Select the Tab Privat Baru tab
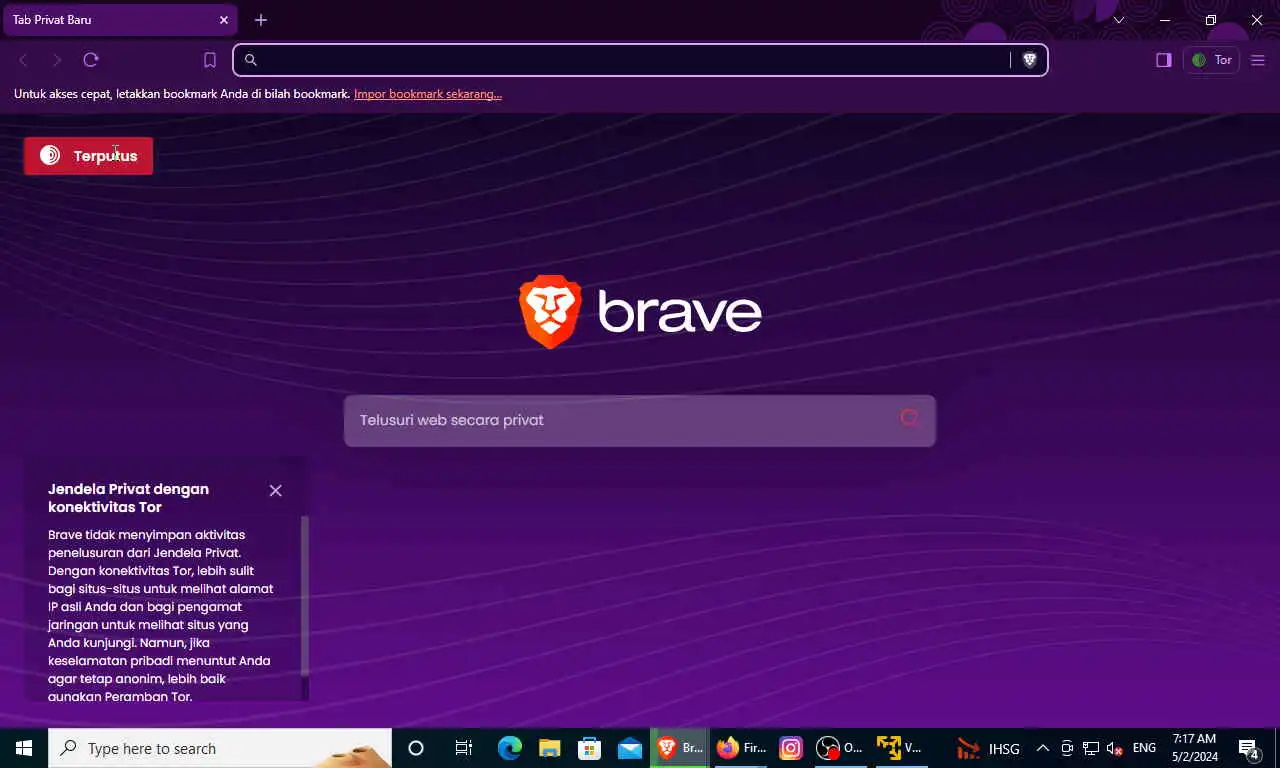Image resolution: width=1280 pixels, height=768 pixels. pyautogui.click(x=118, y=20)
